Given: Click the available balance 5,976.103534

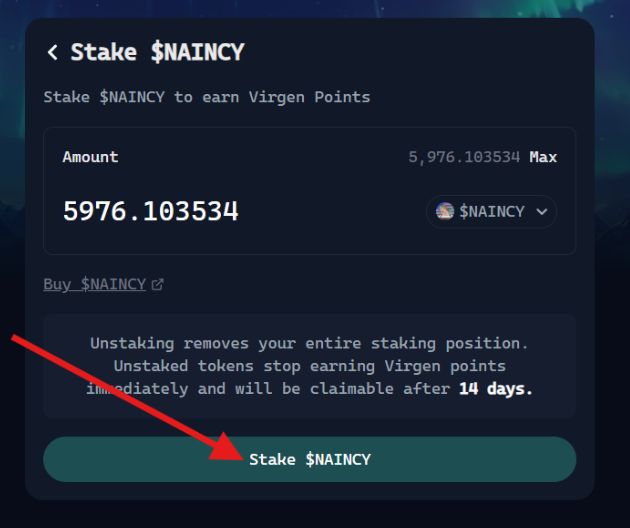Looking at the screenshot, I should point(464,157).
